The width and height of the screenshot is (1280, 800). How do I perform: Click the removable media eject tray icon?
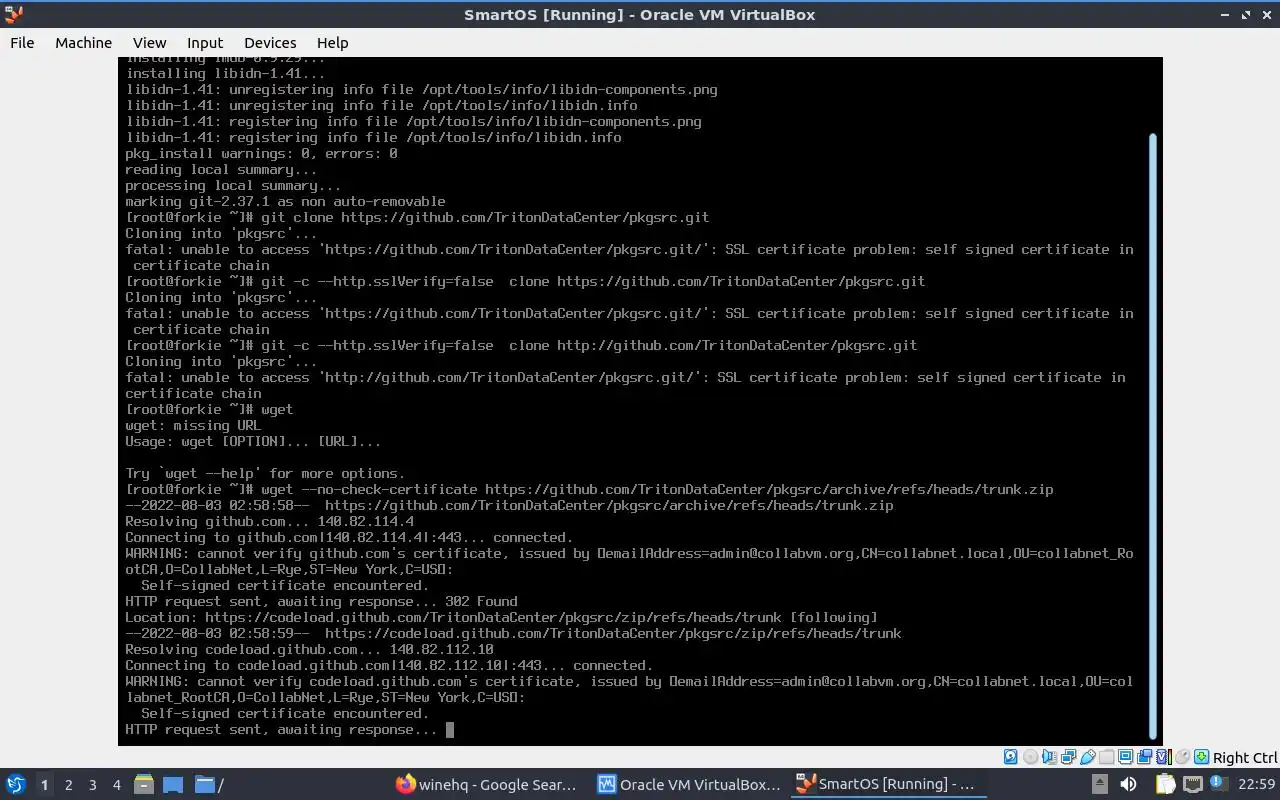click(1100, 784)
